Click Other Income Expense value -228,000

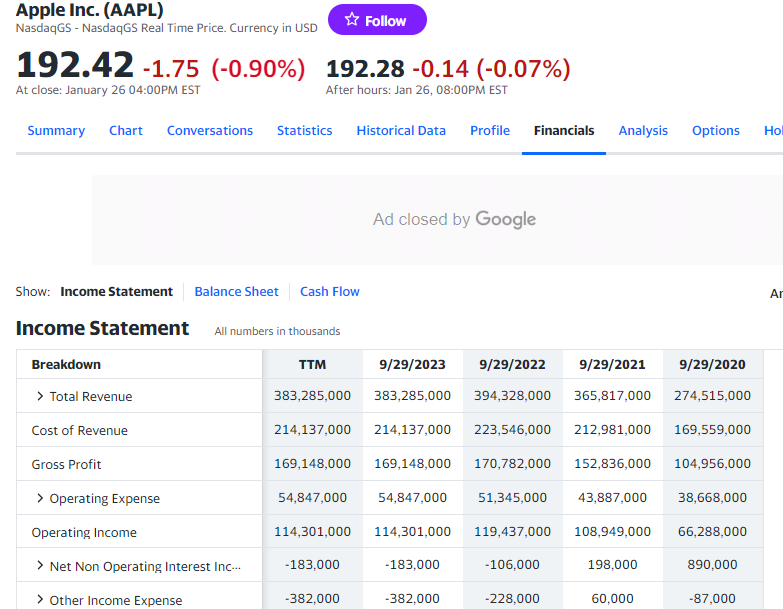(x=512, y=598)
